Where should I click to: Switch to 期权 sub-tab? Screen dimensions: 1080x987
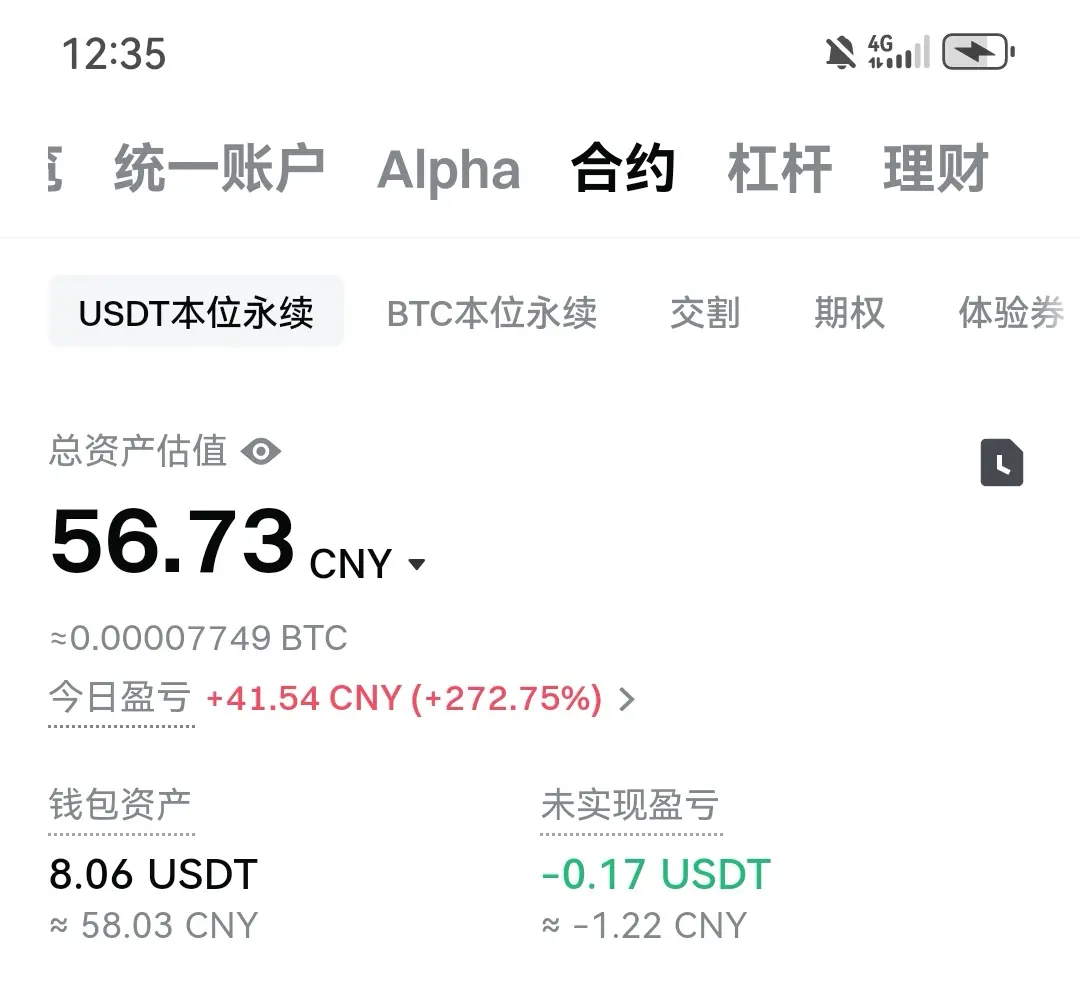pos(849,313)
